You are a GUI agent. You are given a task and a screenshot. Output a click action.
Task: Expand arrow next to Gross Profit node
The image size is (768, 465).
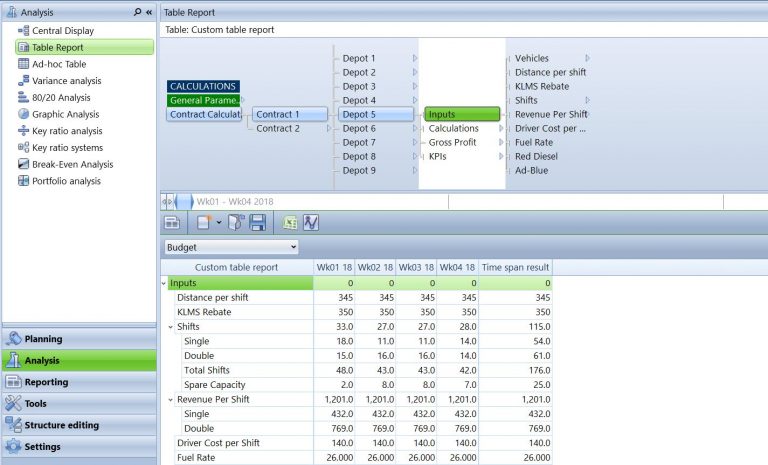tap(501, 142)
